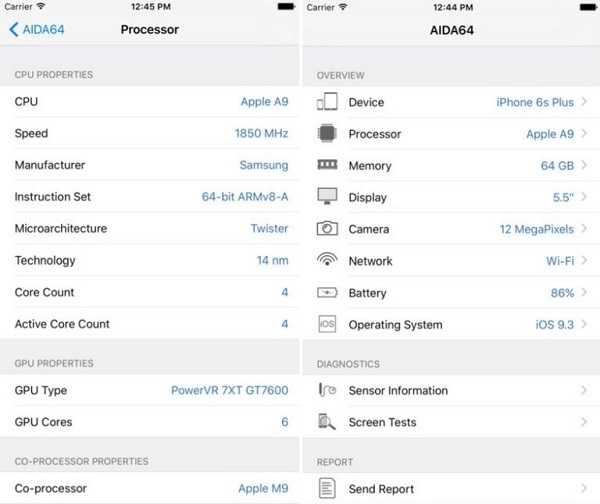
Task: Tap the Screen Tests magnifier icon
Action: pos(327,422)
